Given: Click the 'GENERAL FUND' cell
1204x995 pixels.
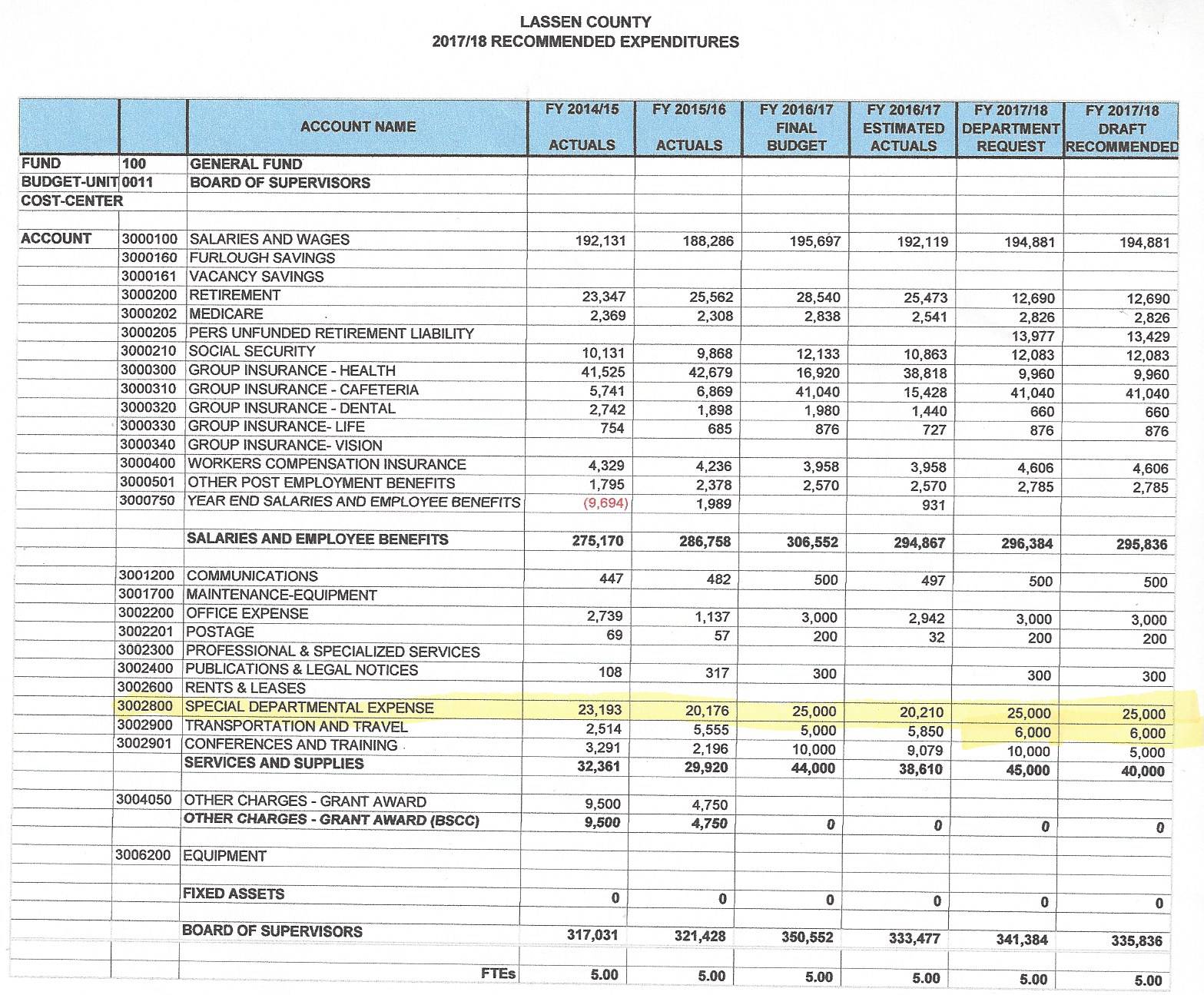Looking at the screenshot, I should (x=246, y=164).
